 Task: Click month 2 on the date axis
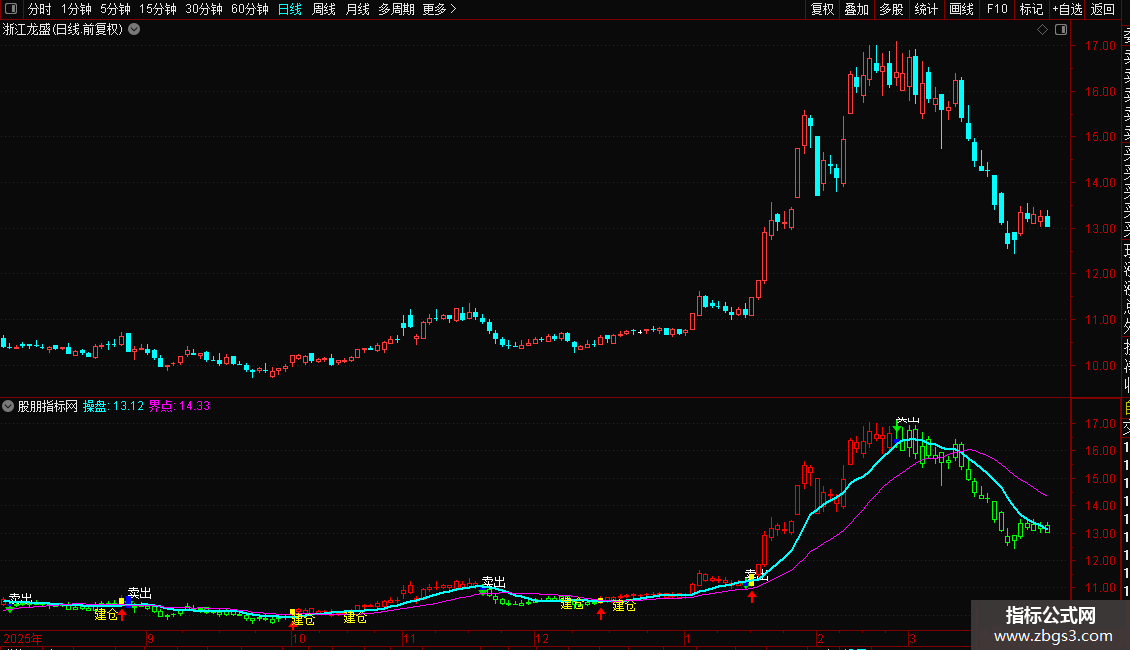(x=820, y=639)
